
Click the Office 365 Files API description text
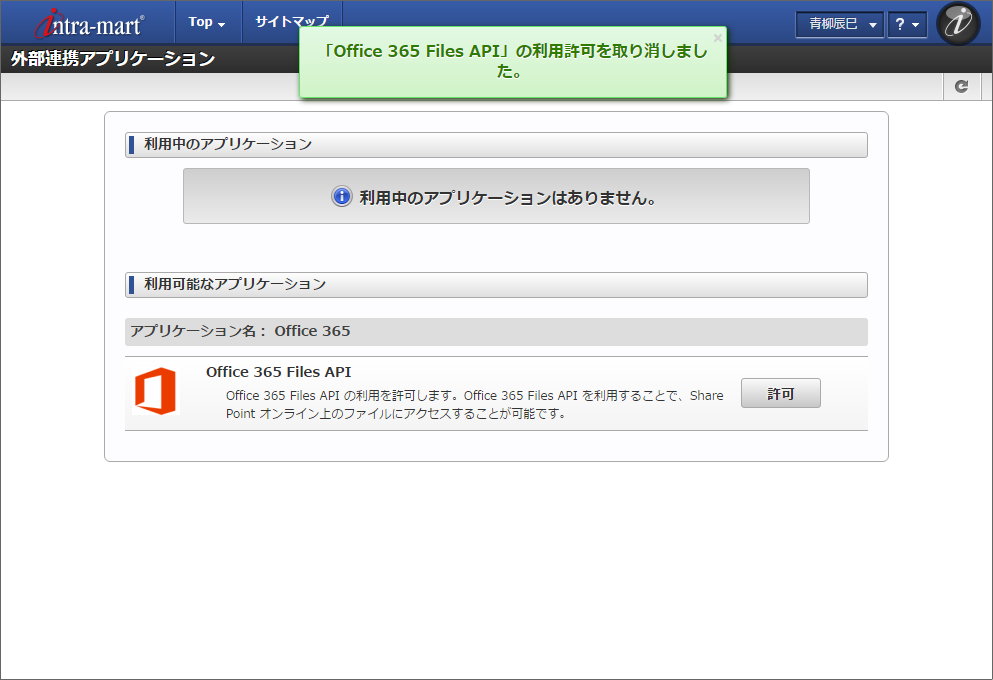click(x=474, y=405)
